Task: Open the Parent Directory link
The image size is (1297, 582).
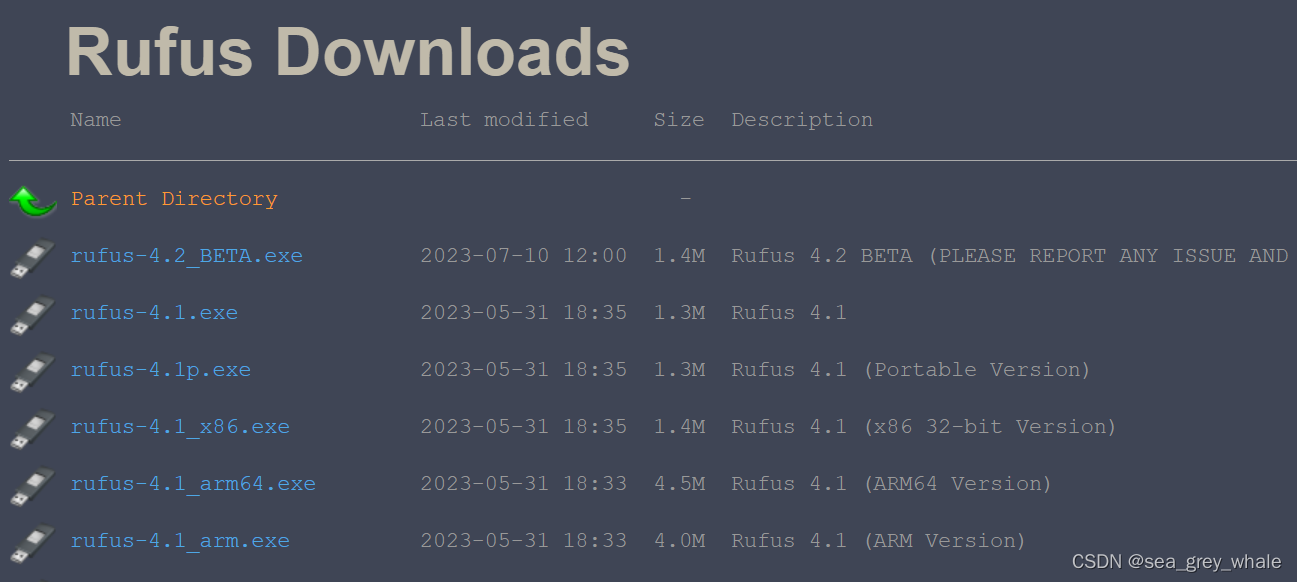Action: pyautogui.click(x=173, y=198)
